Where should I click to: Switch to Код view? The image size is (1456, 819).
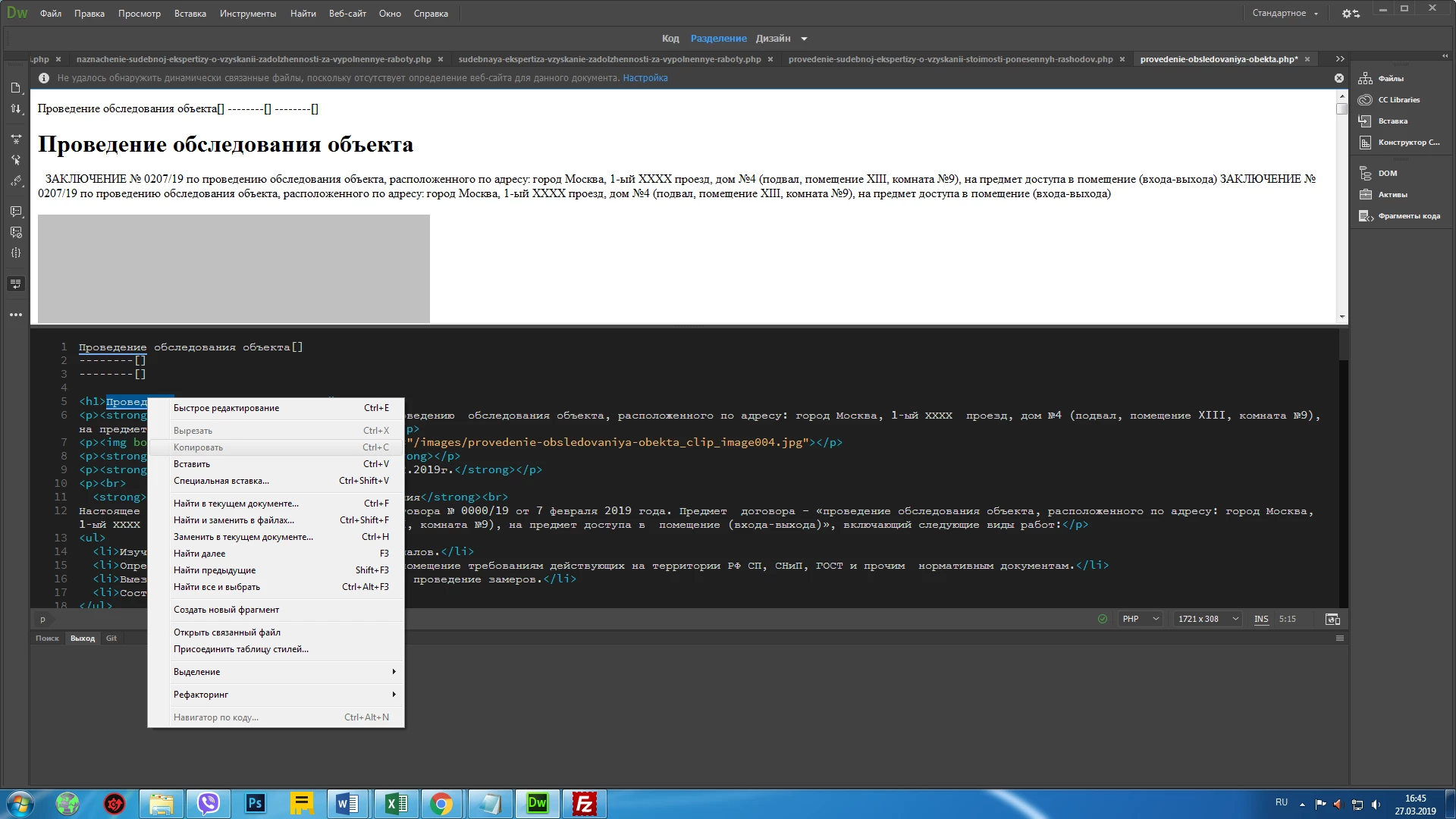[670, 39]
